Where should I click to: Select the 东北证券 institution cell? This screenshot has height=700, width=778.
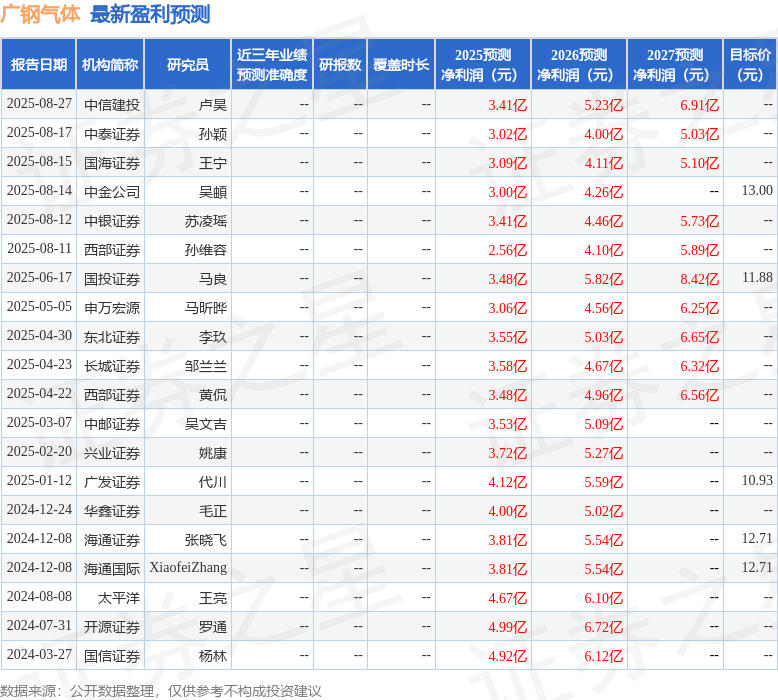click(112, 337)
